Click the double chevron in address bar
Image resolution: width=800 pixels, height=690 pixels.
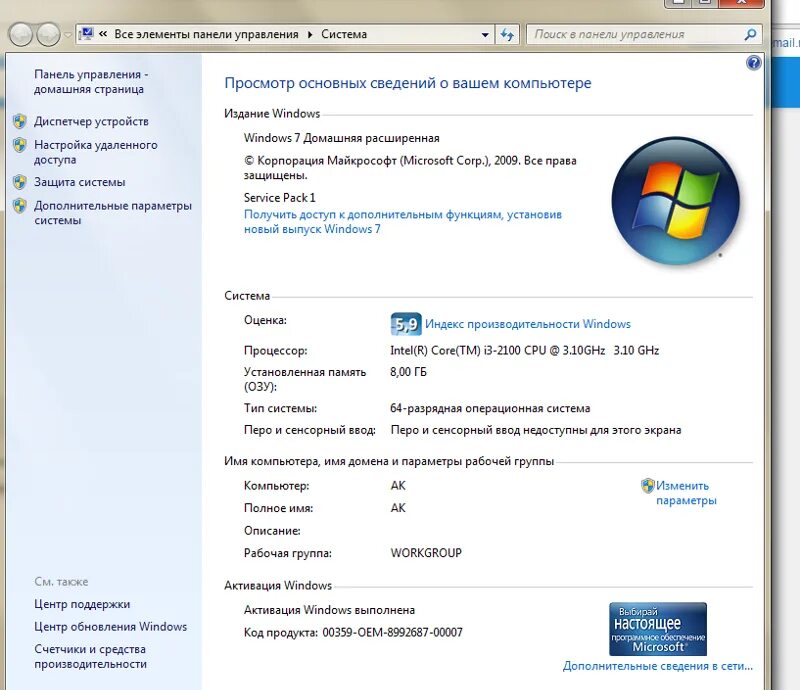(103, 34)
